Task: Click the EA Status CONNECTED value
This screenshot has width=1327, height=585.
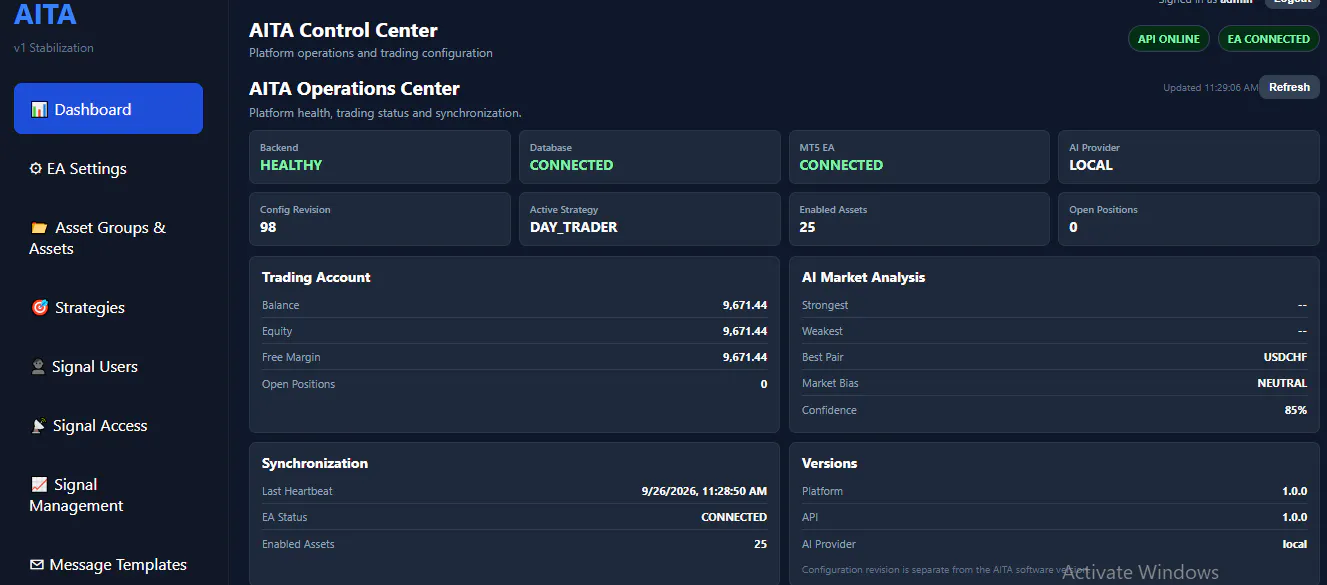Action: click(x=734, y=517)
